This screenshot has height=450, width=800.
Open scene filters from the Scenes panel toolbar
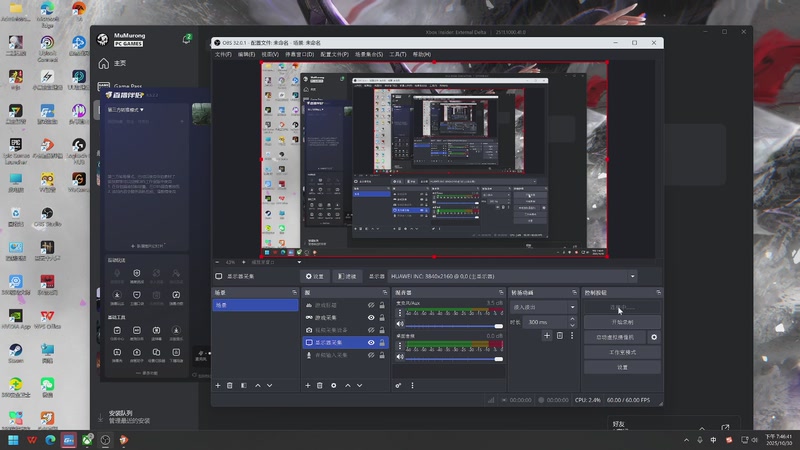coord(244,386)
